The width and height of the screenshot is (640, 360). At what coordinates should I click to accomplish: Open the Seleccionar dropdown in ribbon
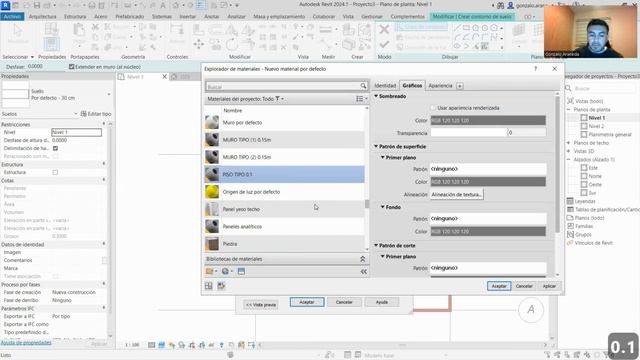click(x=18, y=57)
